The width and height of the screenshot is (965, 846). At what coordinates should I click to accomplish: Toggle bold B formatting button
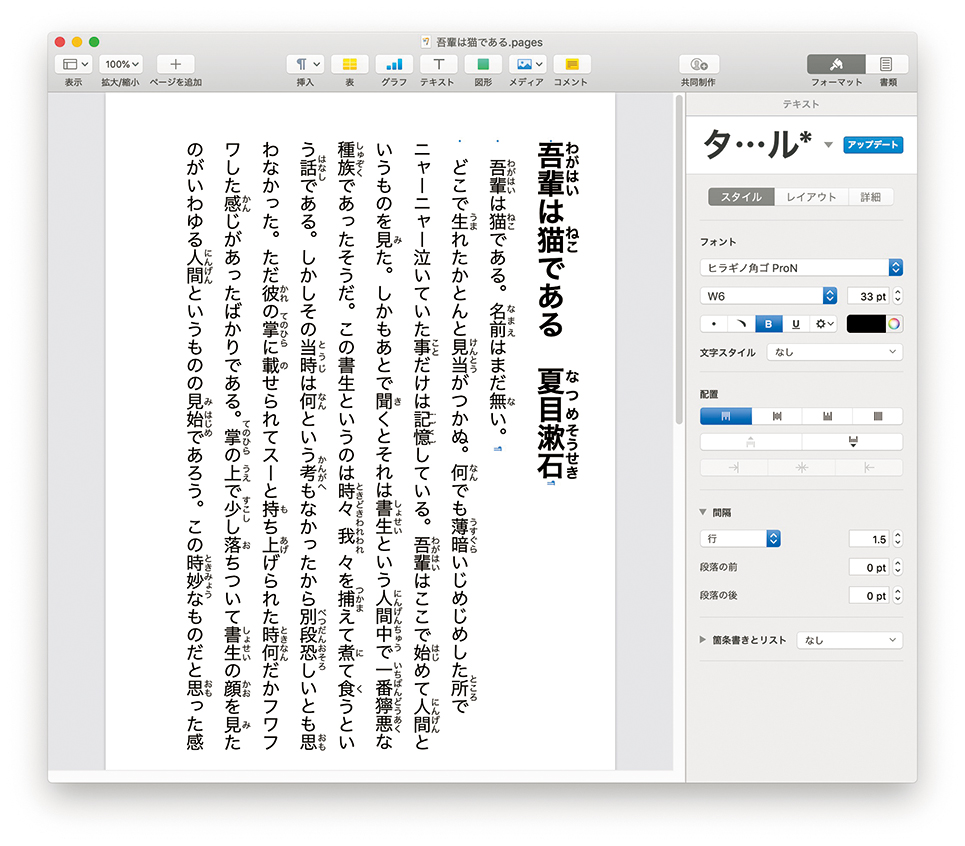[x=768, y=324]
